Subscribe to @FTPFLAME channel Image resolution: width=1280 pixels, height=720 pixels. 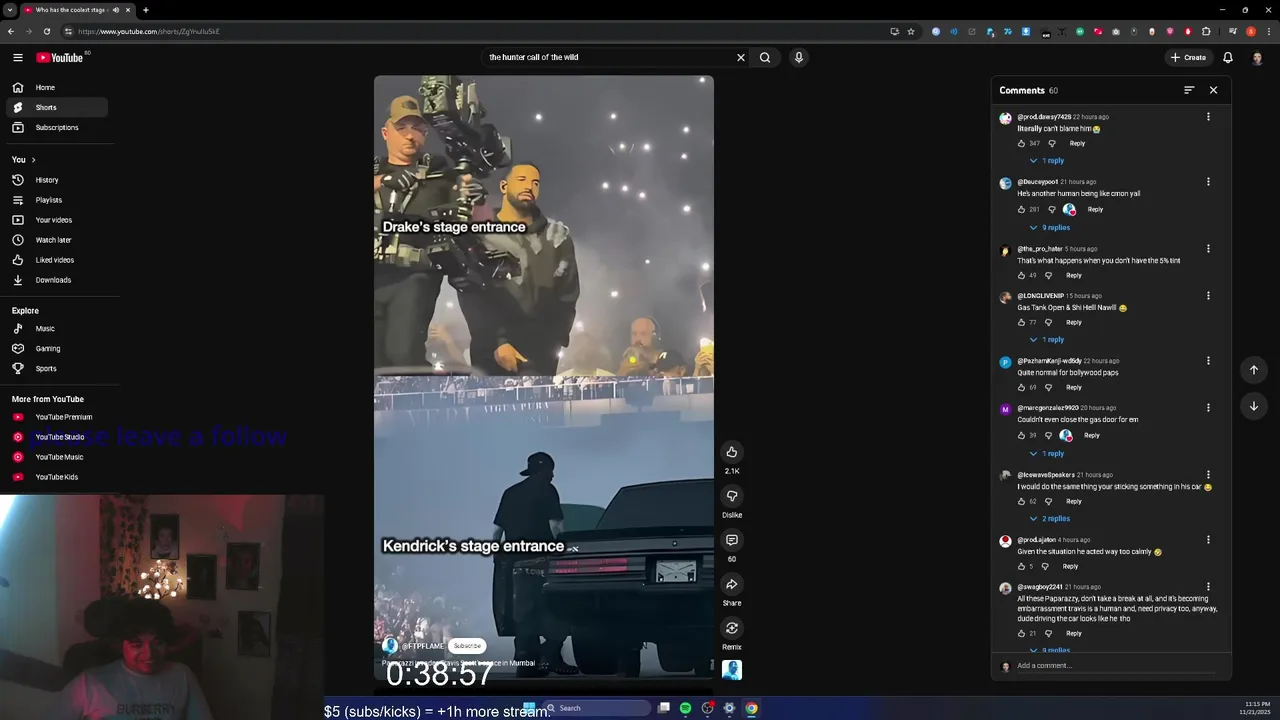(467, 646)
